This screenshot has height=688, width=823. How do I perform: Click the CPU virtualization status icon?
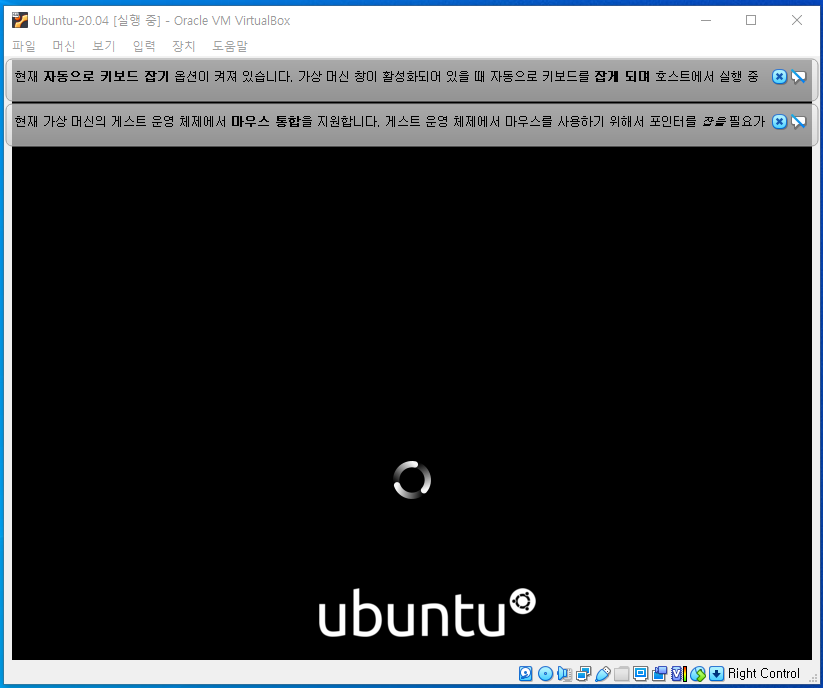(679, 673)
